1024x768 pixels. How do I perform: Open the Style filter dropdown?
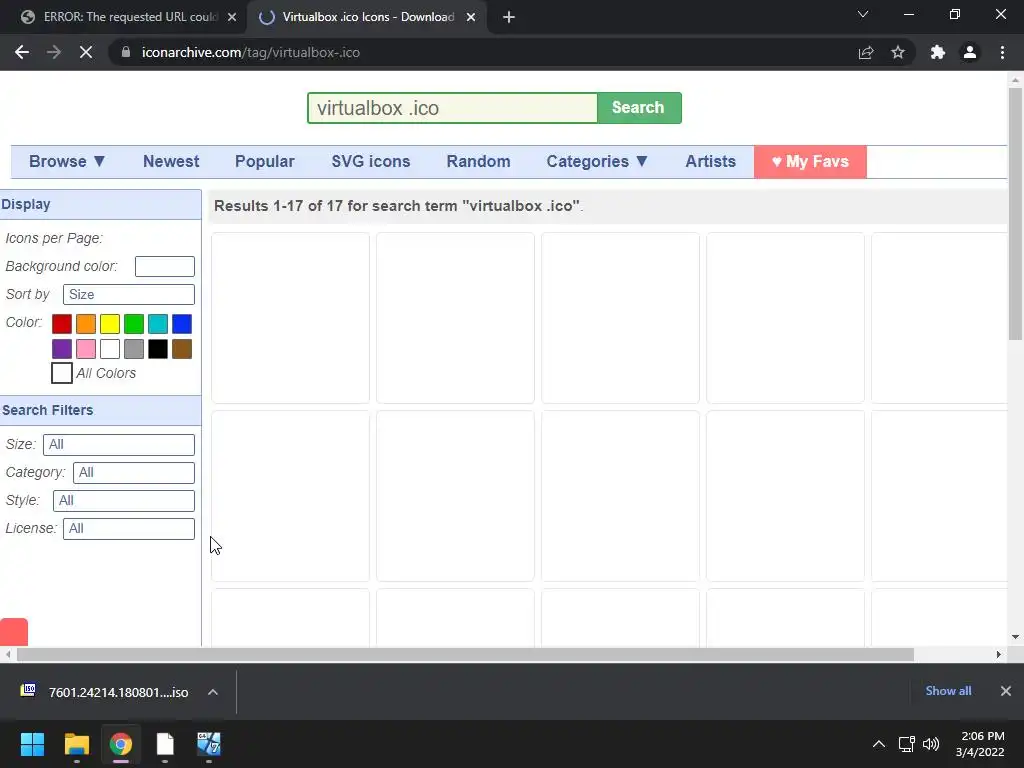124,501
